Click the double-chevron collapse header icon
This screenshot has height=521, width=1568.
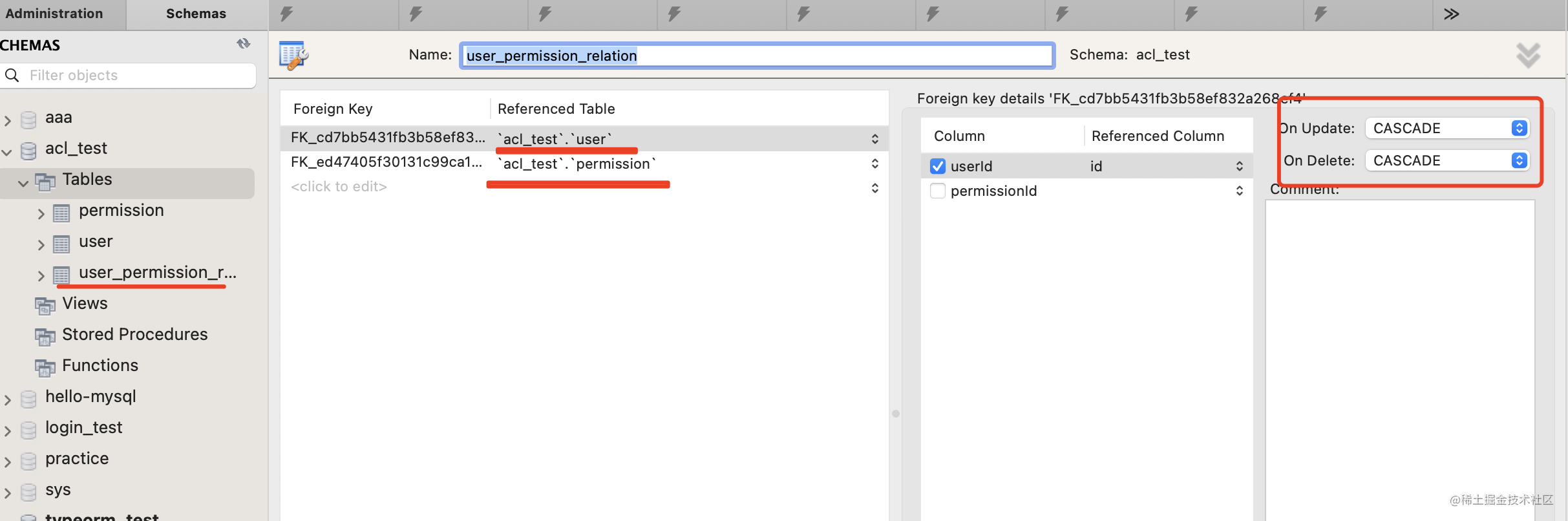1528,56
